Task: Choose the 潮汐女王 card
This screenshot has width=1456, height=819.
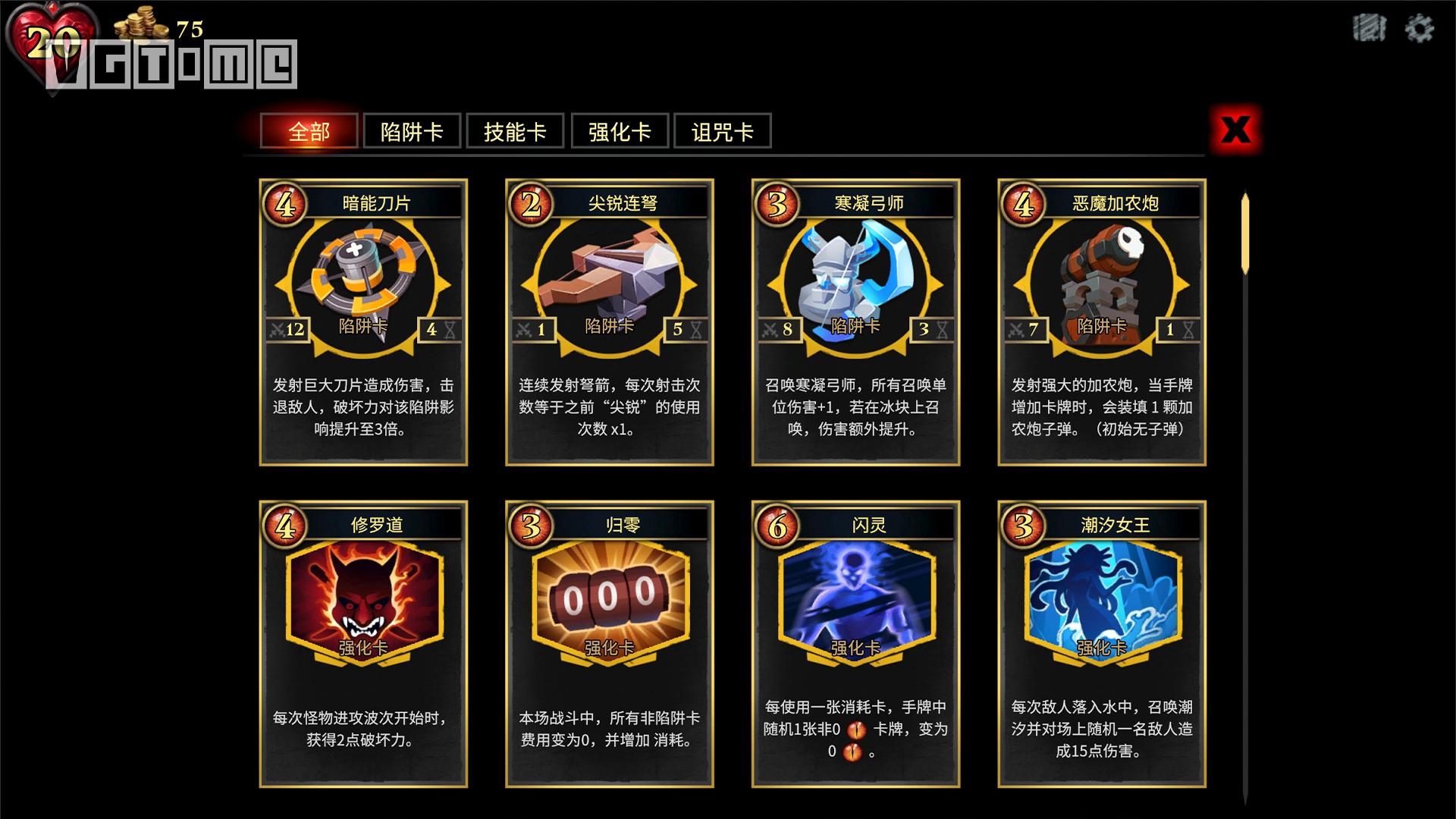Action: pyautogui.click(x=1101, y=644)
